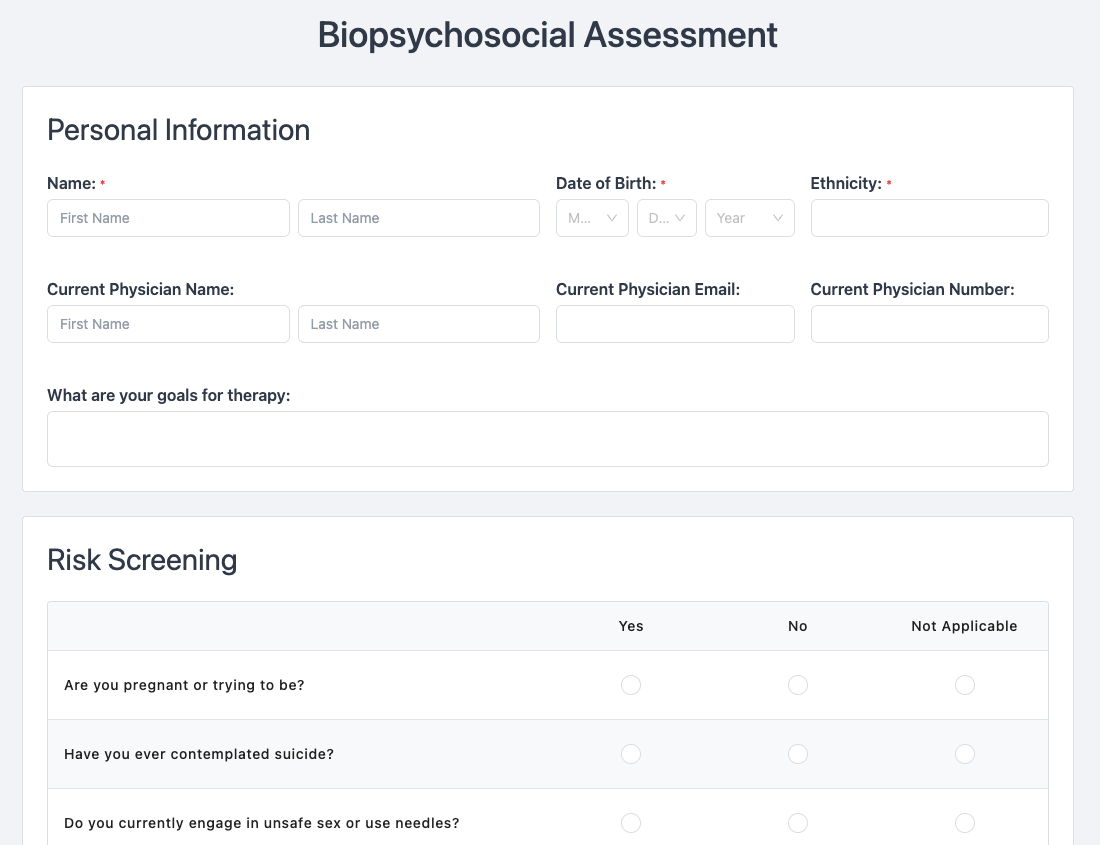The image size is (1100, 845).
Task: Focus the Current Physician Email field
Action: click(x=675, y=324)
